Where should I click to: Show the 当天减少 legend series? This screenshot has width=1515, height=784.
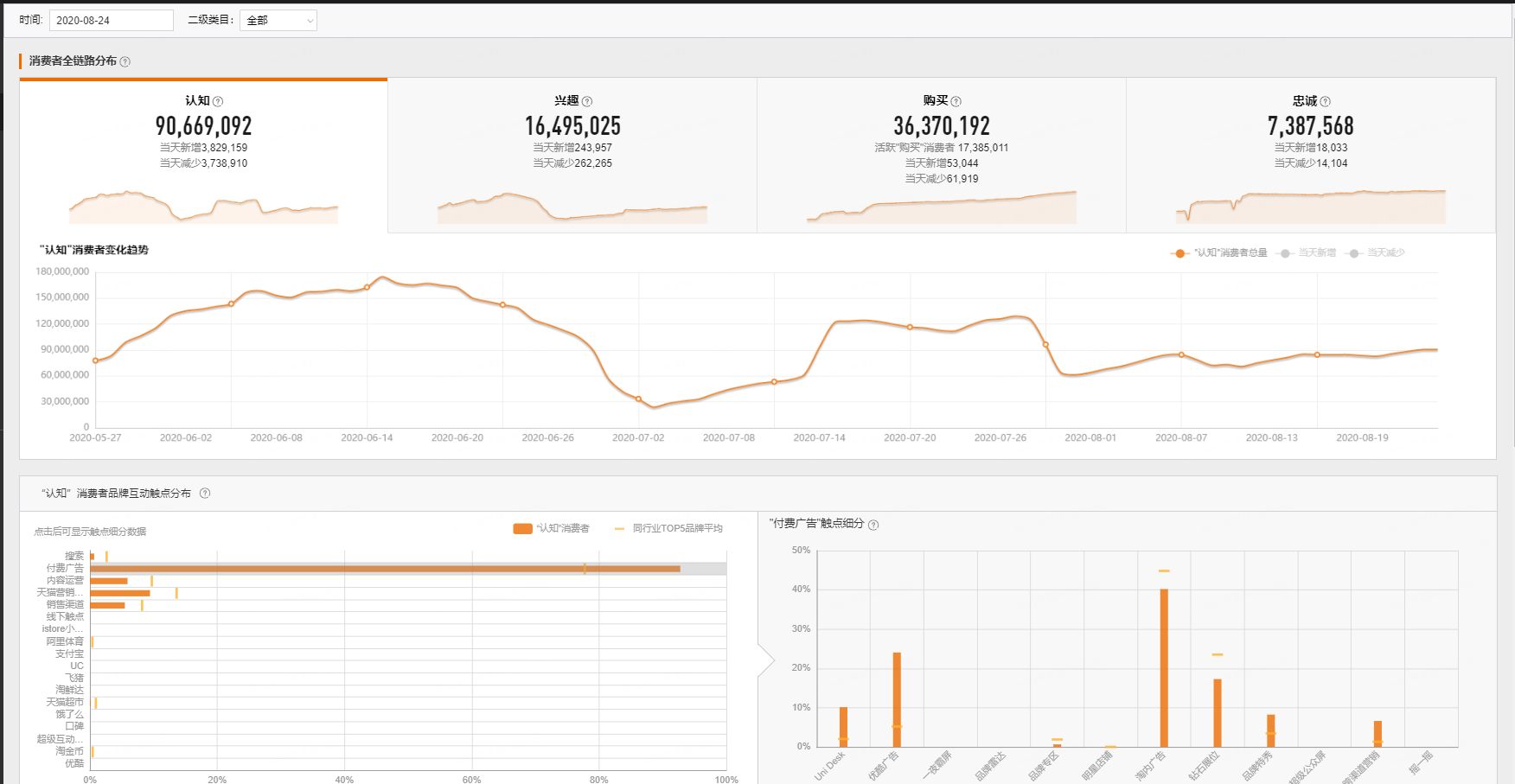click(1376, 253)
